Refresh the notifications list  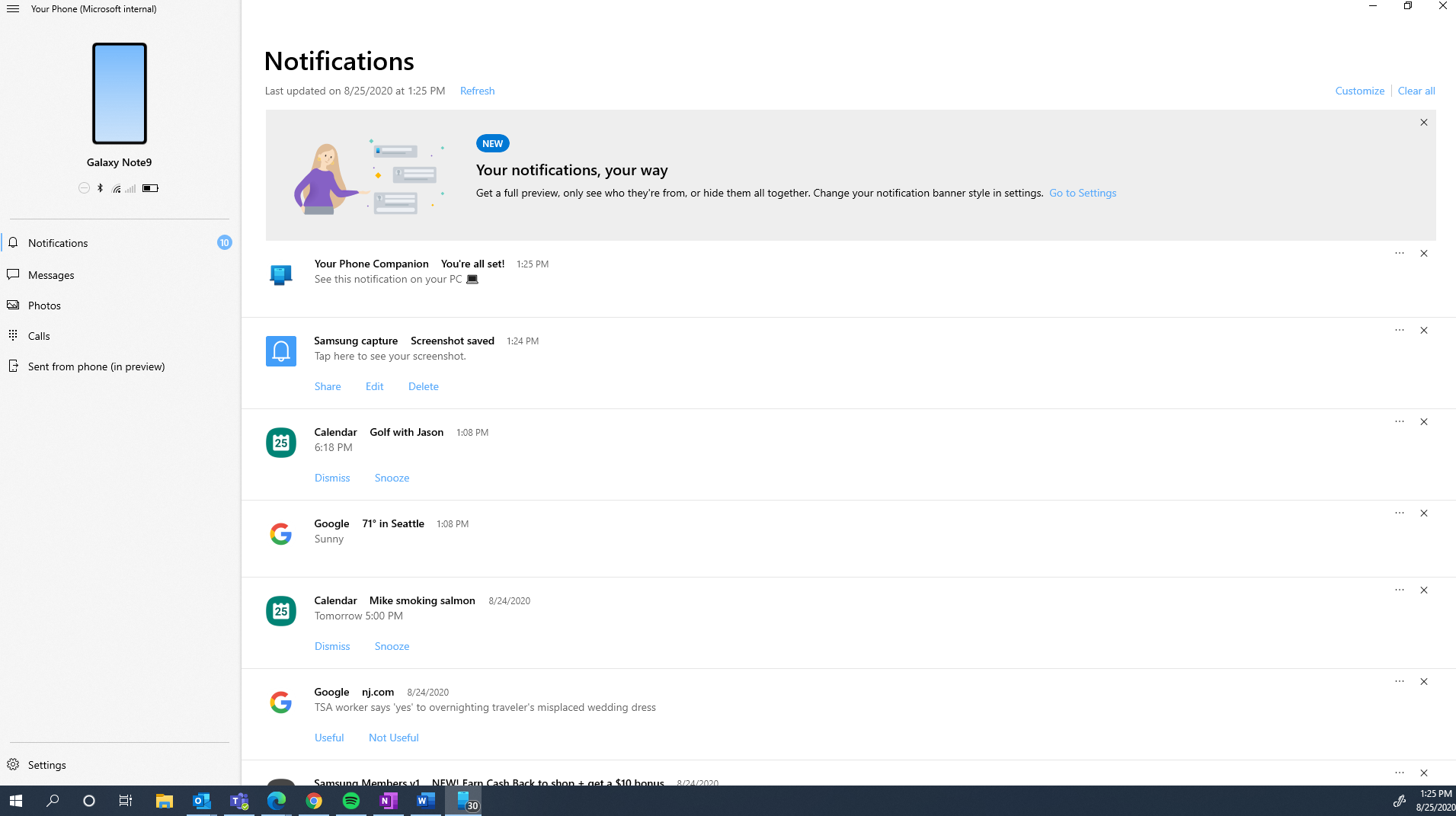(477, 91)
